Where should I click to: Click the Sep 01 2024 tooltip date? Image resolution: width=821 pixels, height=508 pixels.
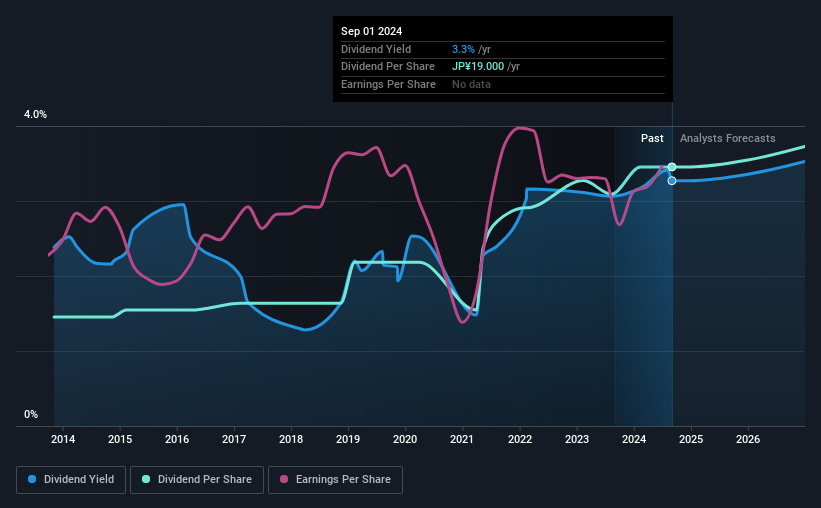click(x=372, y=31)
